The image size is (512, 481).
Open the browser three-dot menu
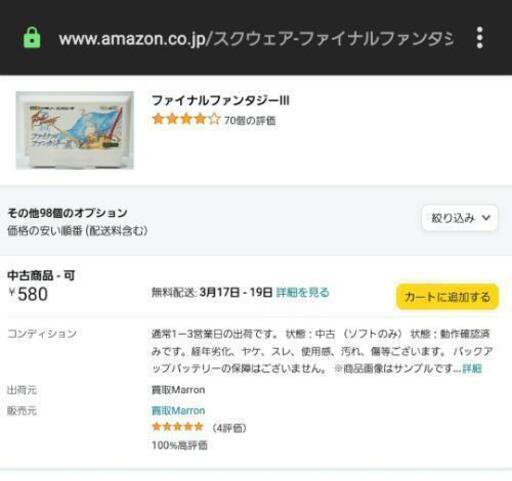[479, 37]
